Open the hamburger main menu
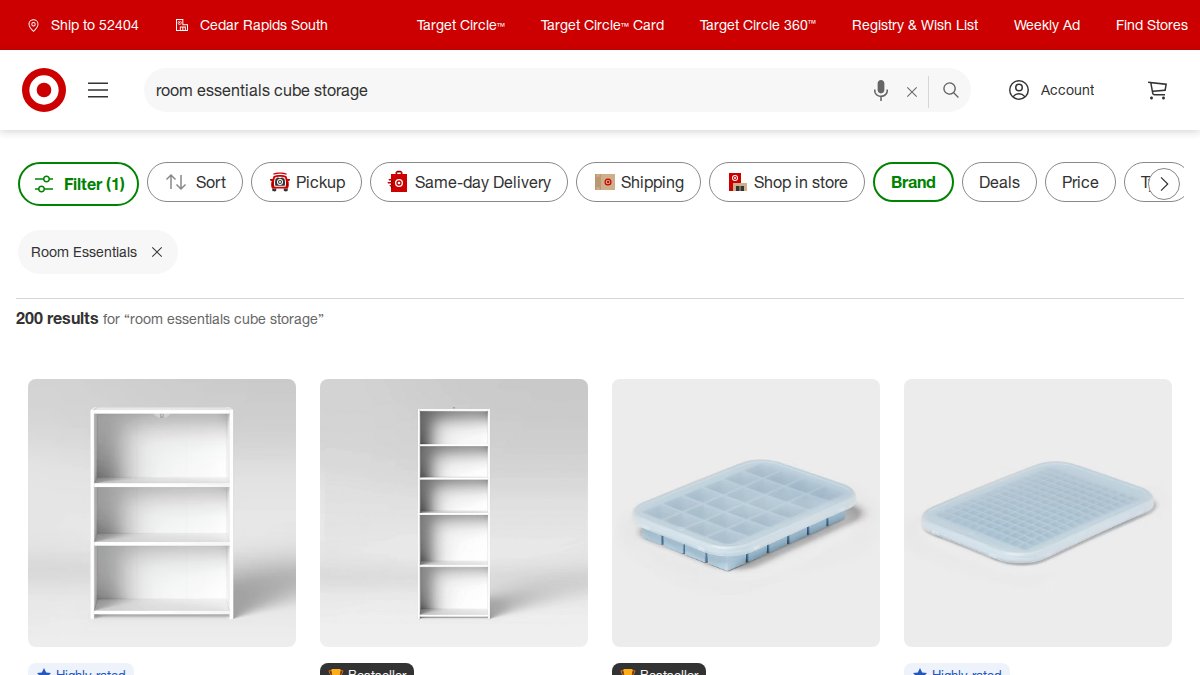 [98, 90]
